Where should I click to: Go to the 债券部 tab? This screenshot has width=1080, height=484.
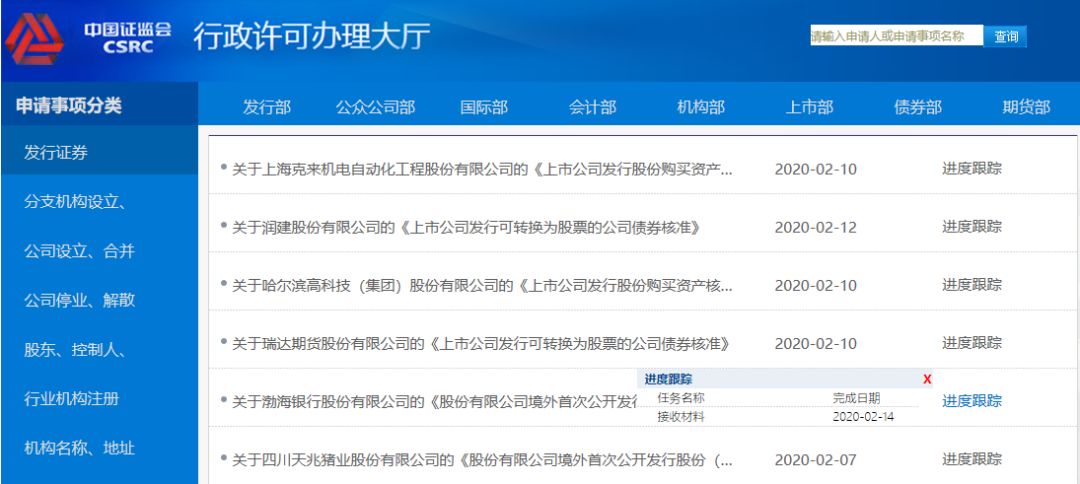coord(917,107)
